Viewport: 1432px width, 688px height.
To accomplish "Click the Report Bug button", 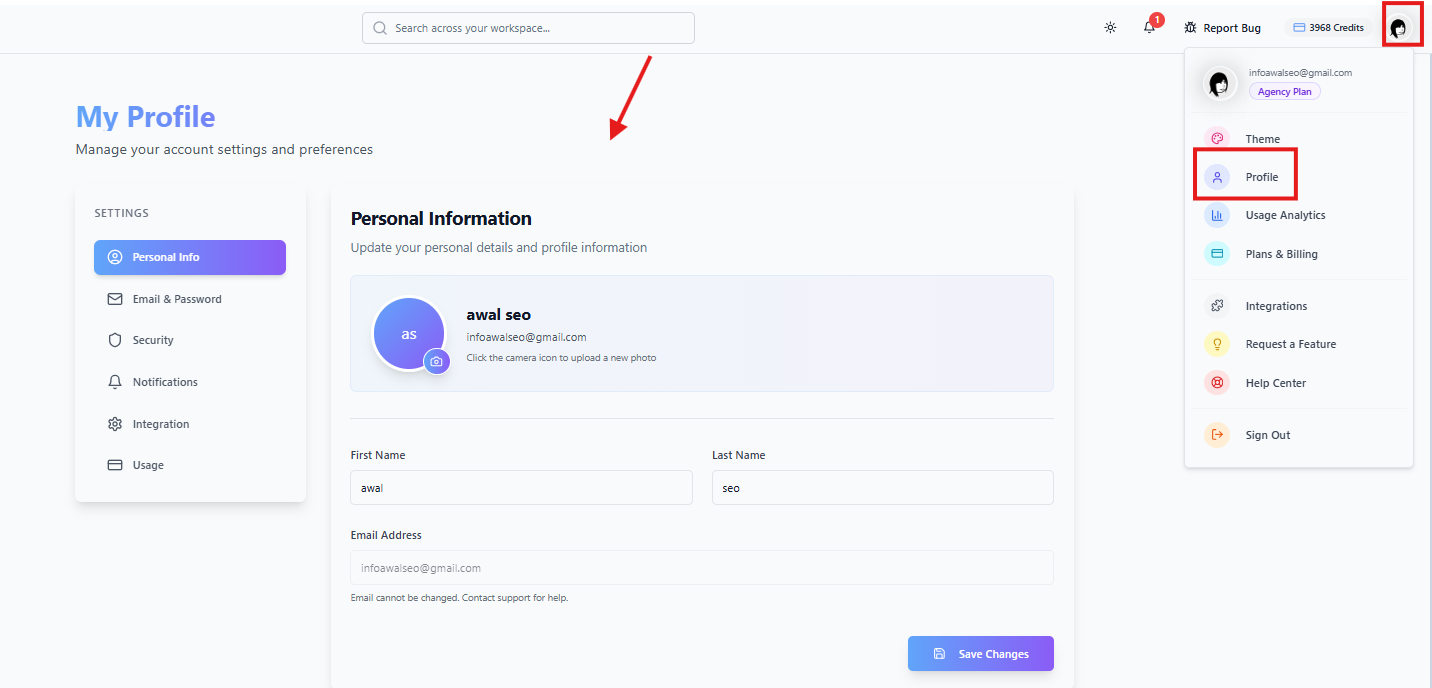I will [1222, 28].
